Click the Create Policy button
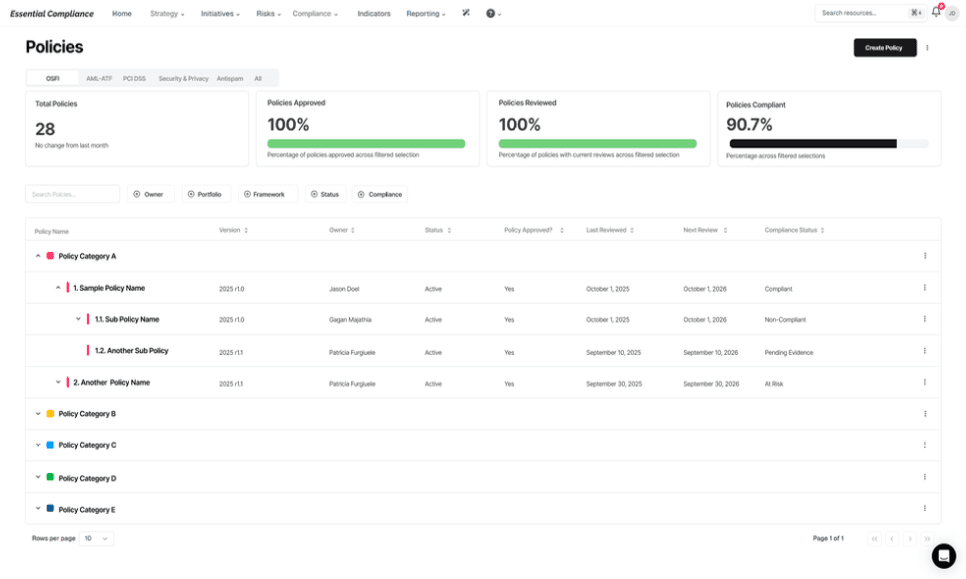Viewport: 966px width, 579px height. [884, 47]
